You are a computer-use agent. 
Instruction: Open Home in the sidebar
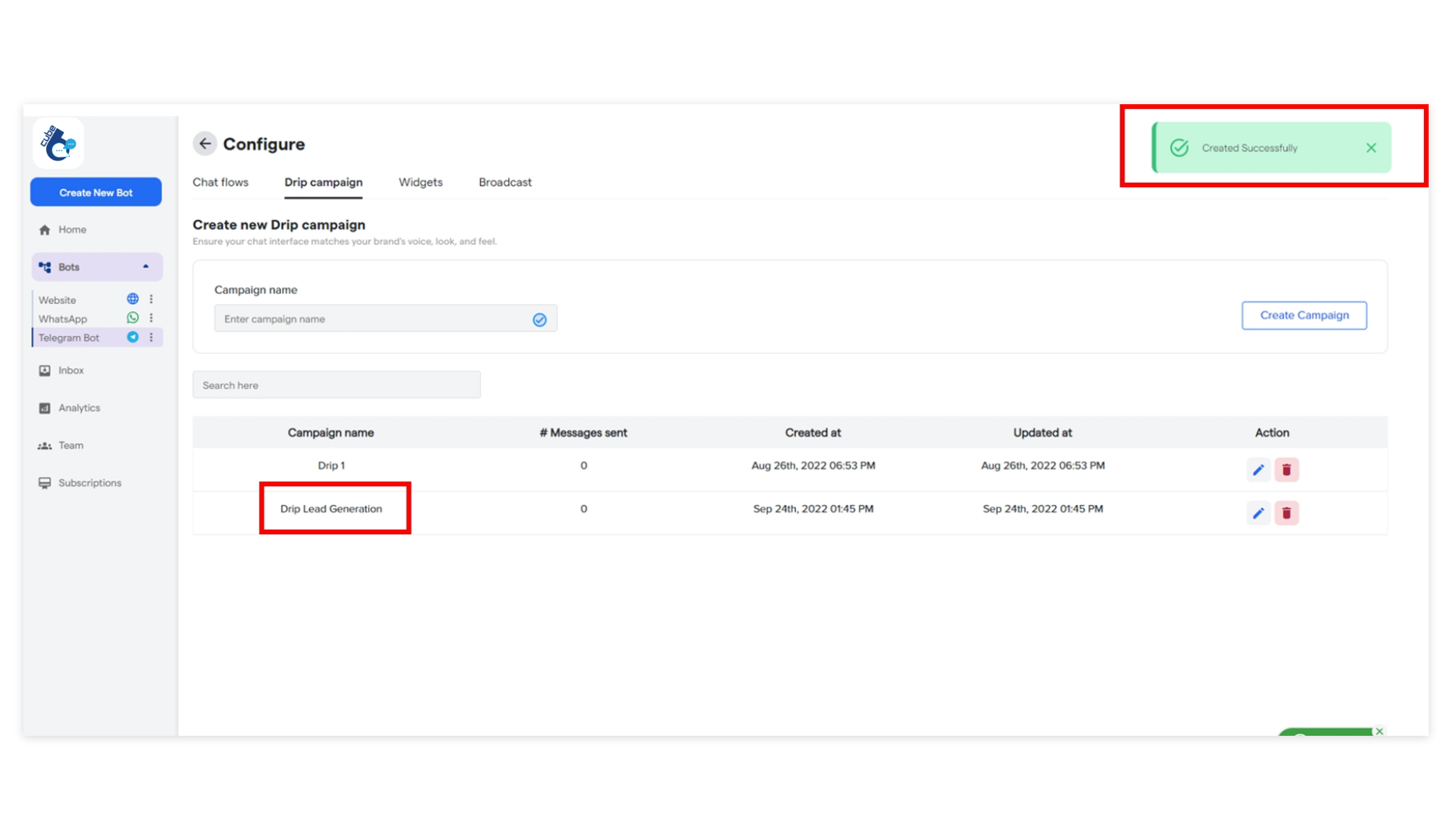coord(72,229)
